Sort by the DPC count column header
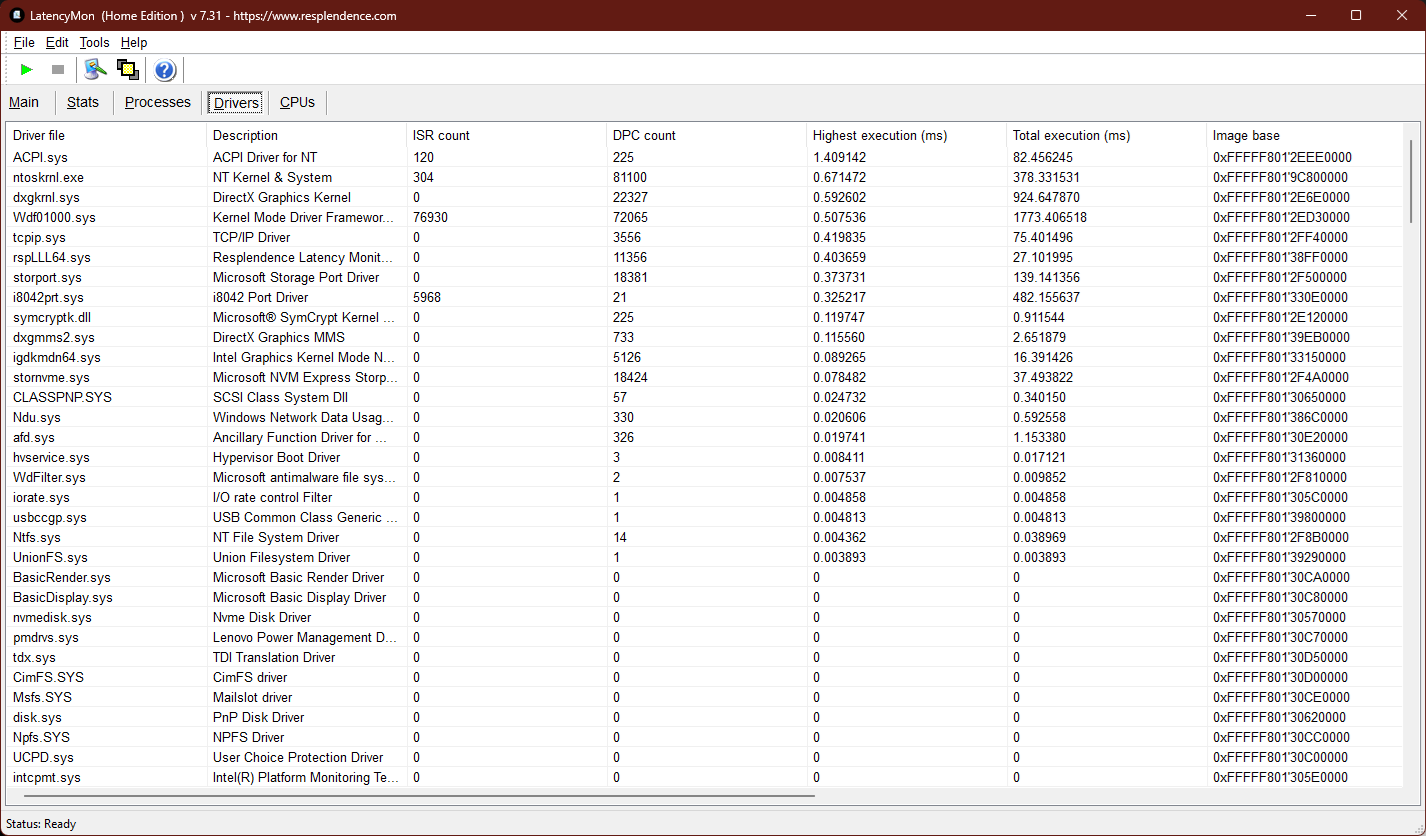The width and height of the screenshot is (1426, 836). [x=644, y=135]
